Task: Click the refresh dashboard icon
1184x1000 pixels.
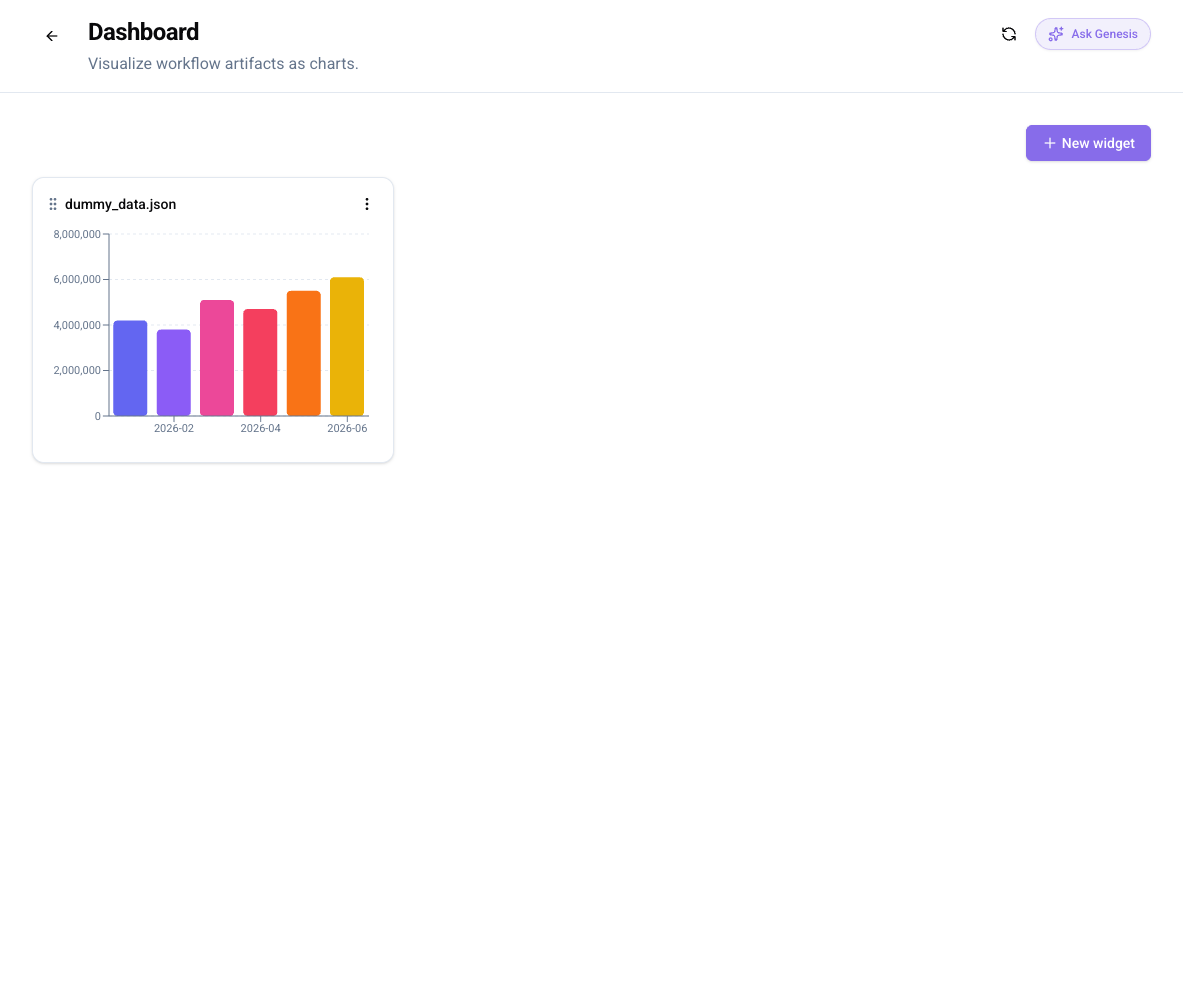Action: pos(1009,34)
